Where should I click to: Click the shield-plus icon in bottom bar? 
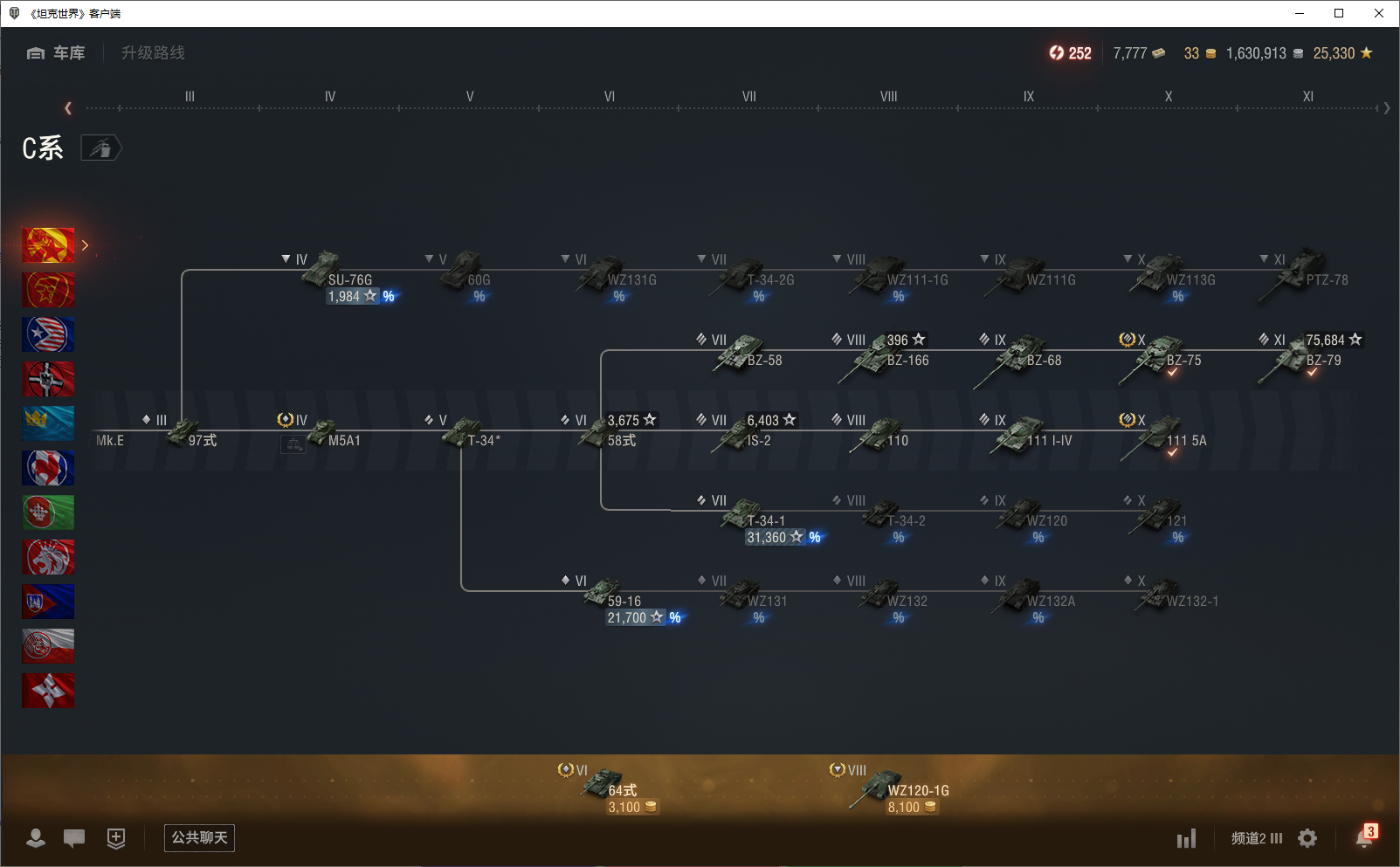[x=116, y=838]
